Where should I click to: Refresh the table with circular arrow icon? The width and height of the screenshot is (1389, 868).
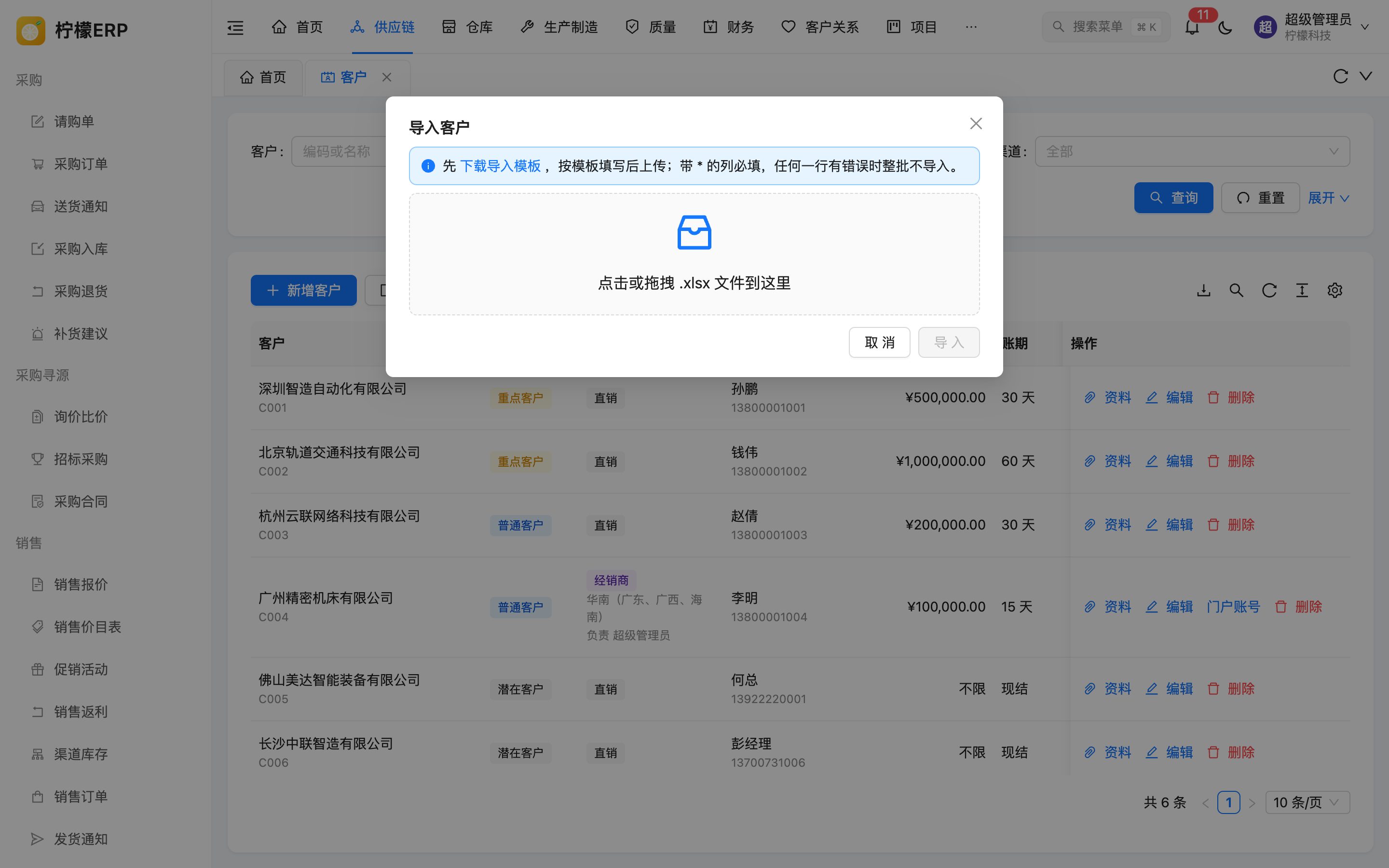coord(1269,290)
